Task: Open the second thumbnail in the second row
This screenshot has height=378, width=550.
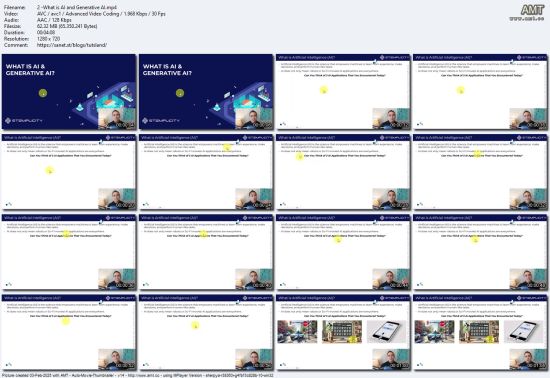Action: click(x=206, y=172)
